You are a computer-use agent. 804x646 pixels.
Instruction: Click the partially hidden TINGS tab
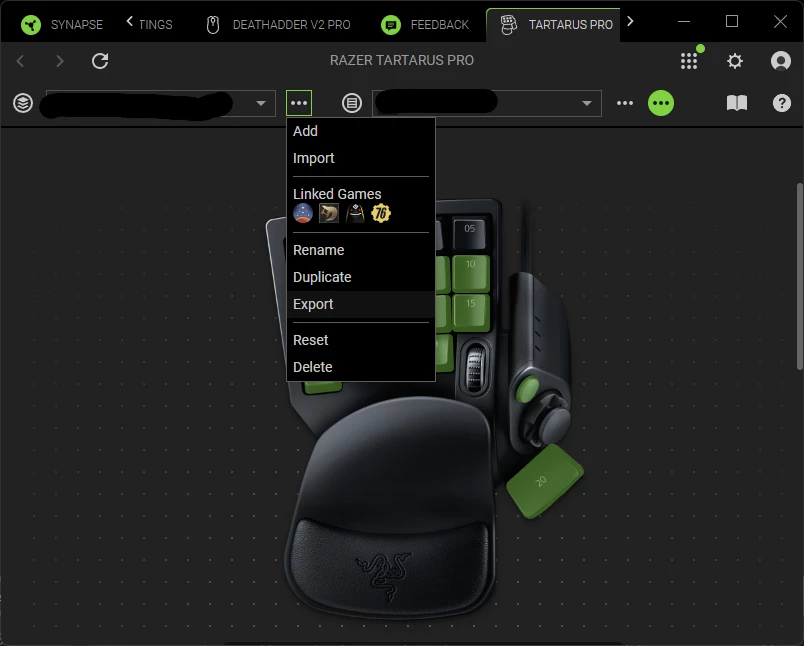(x=156, y=24)
